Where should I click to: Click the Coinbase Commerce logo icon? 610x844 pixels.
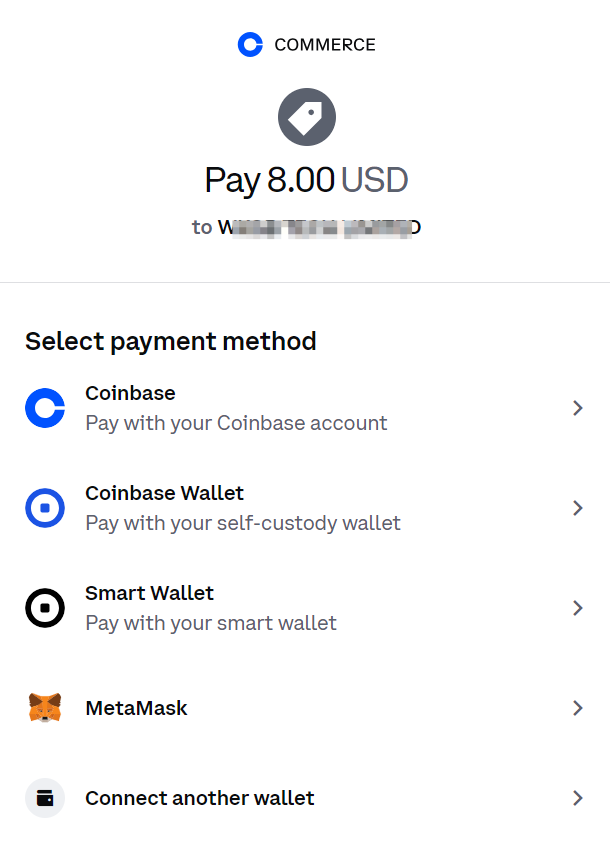(250, 45)
